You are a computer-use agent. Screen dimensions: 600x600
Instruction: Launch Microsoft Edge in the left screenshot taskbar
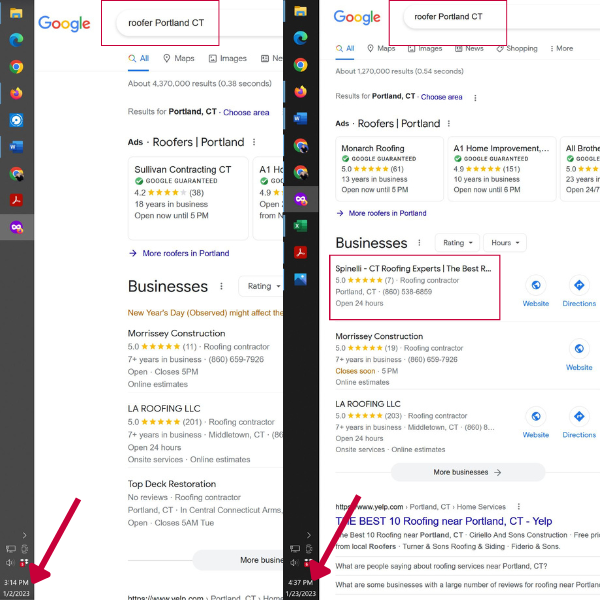(16, 40)
